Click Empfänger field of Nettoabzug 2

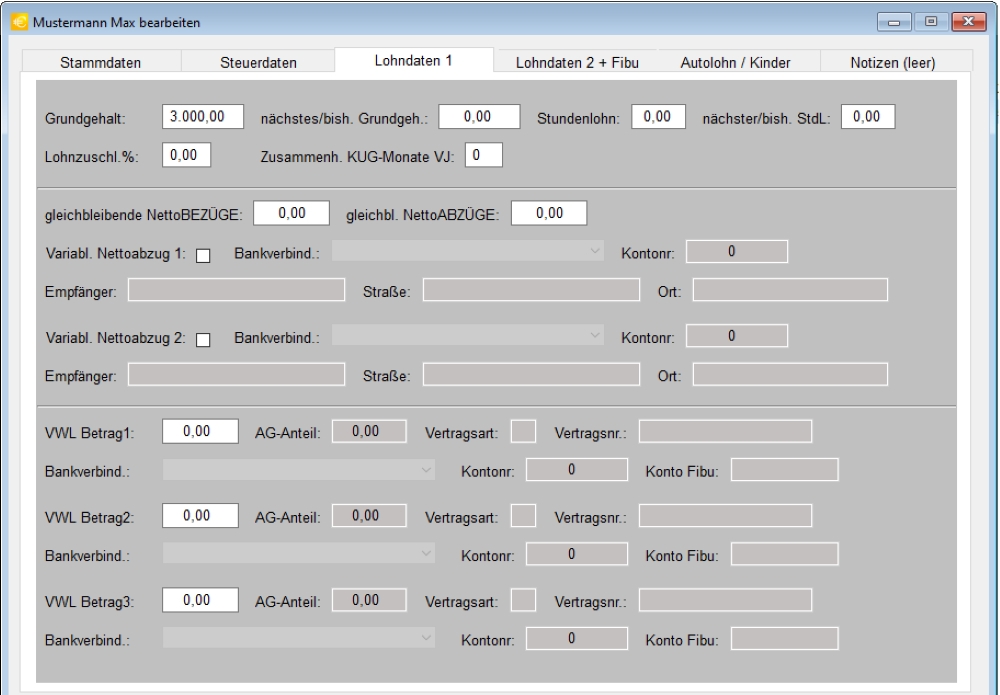(237, 374)
